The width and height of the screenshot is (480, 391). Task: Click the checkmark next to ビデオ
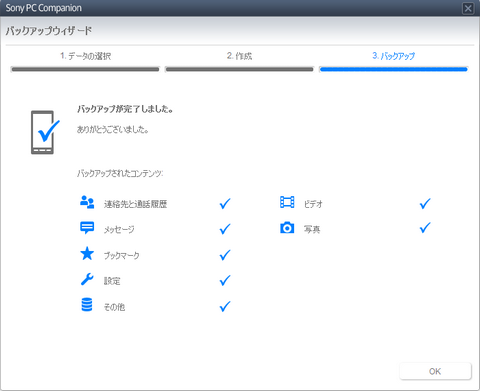[x=425, y=203]
